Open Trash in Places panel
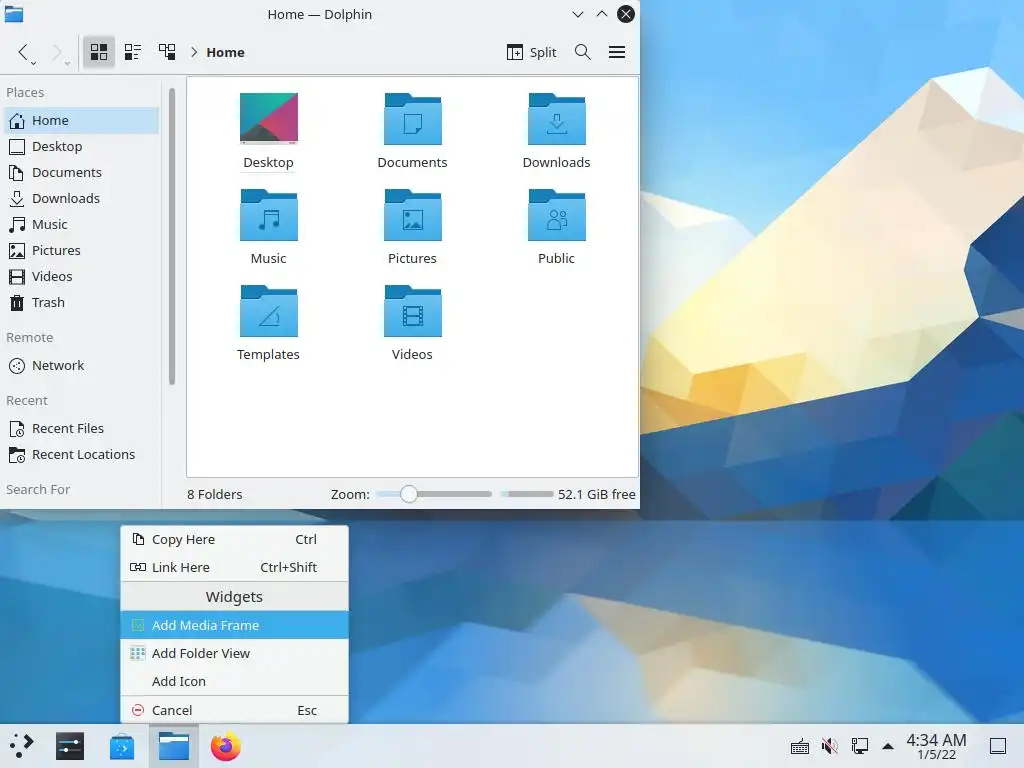The width and height of the screenshot is (1024, 768). (x=82, y=302)
